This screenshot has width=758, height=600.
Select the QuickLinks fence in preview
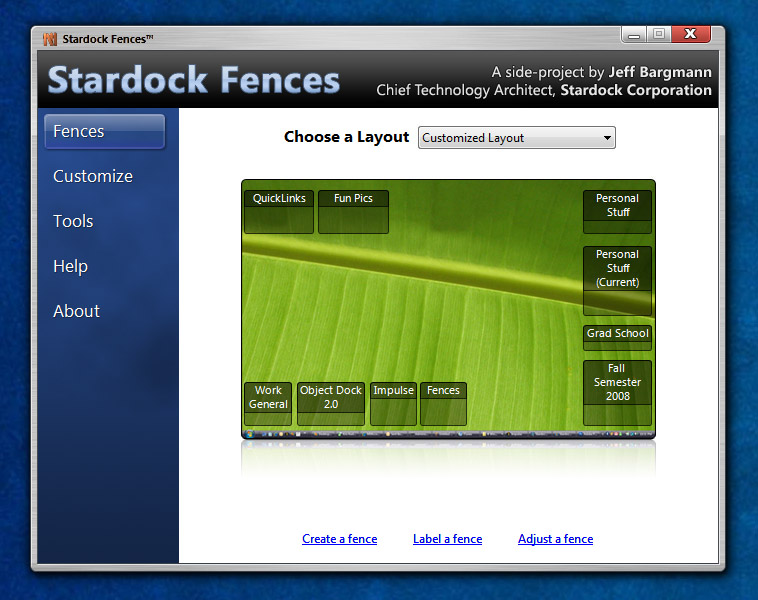coord(279,212)
